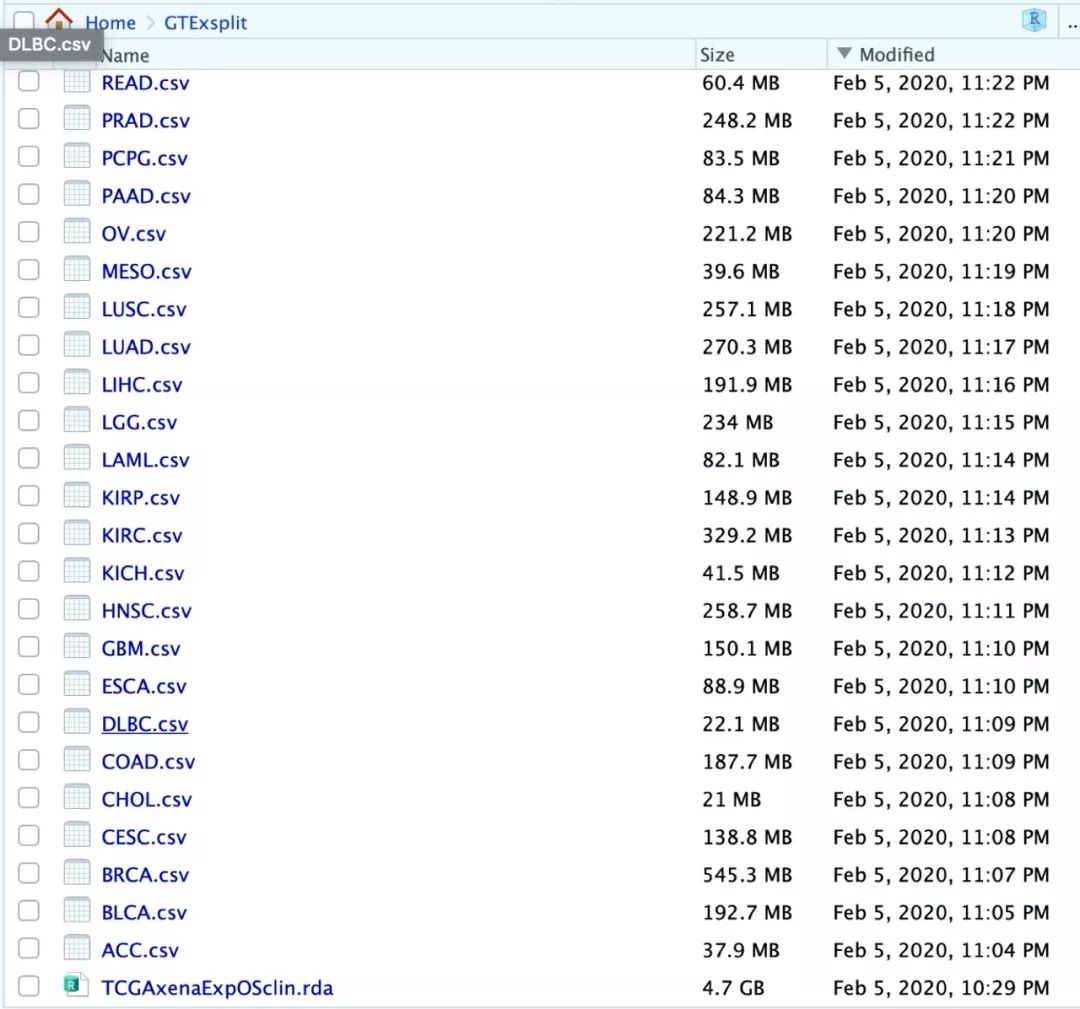
Task: Click the file icon beside LGG.csv
Action: (x=76, y=420)
